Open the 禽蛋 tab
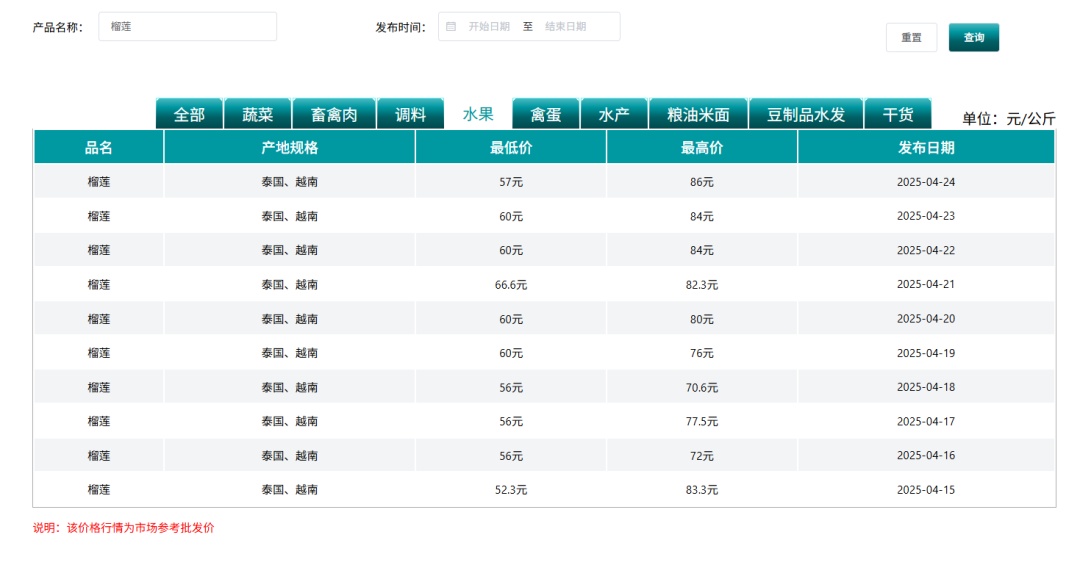The image size is (1080, 565). [x=546, y=114]
